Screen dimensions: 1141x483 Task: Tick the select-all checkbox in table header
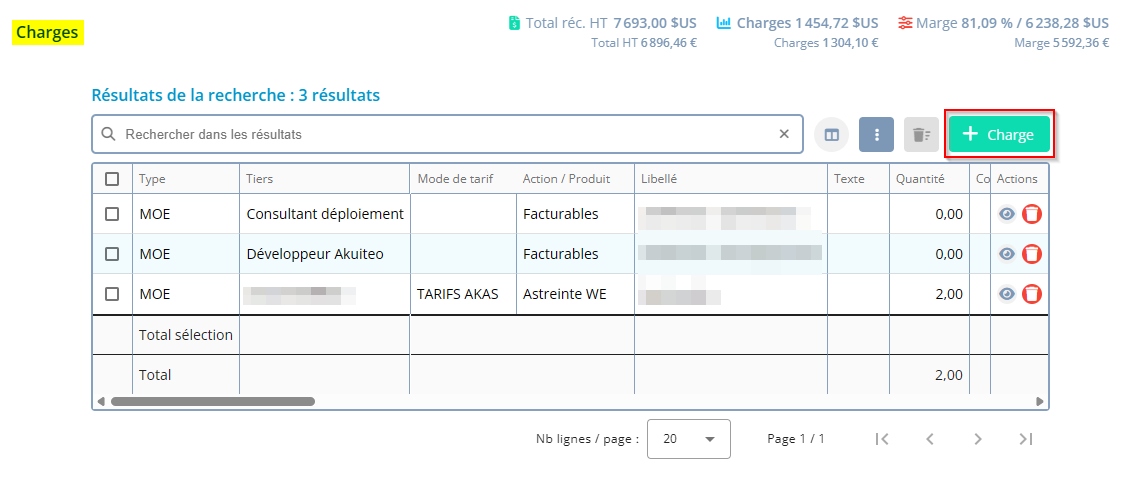(112, 179)
